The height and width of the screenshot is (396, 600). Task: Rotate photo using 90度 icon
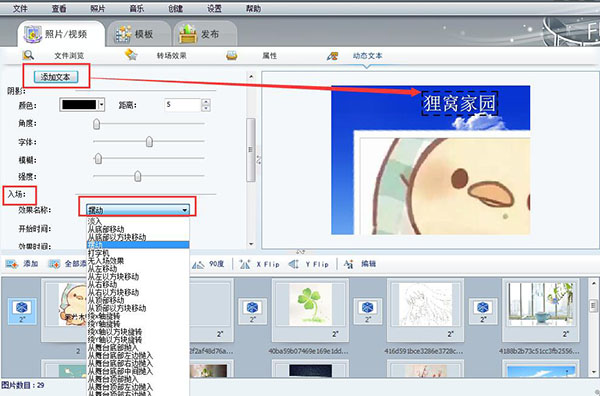[x=198, y=264]
